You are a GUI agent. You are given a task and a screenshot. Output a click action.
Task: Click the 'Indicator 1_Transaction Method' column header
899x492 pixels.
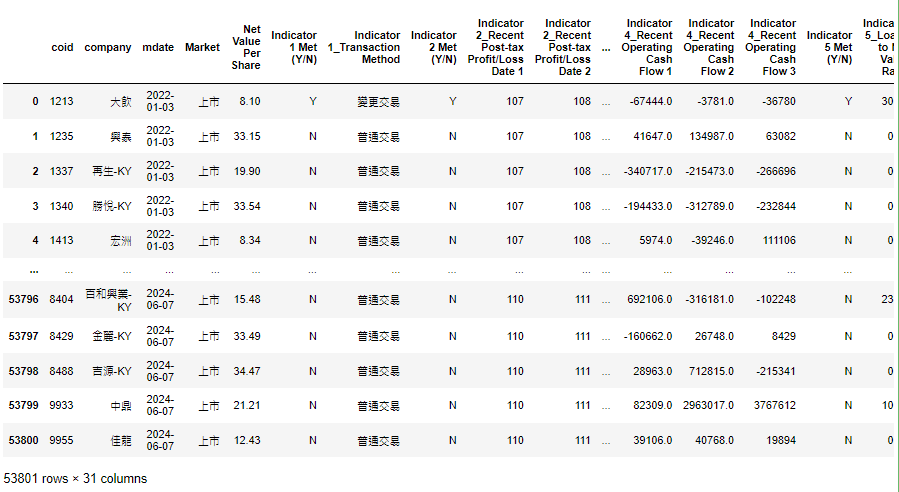tap(363, 47)
